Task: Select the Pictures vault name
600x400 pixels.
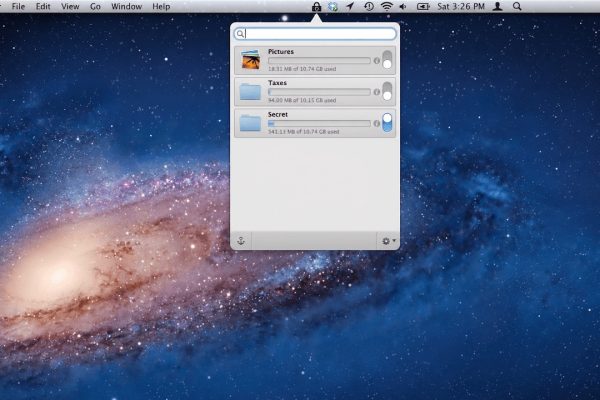Action: pos(281,51)
